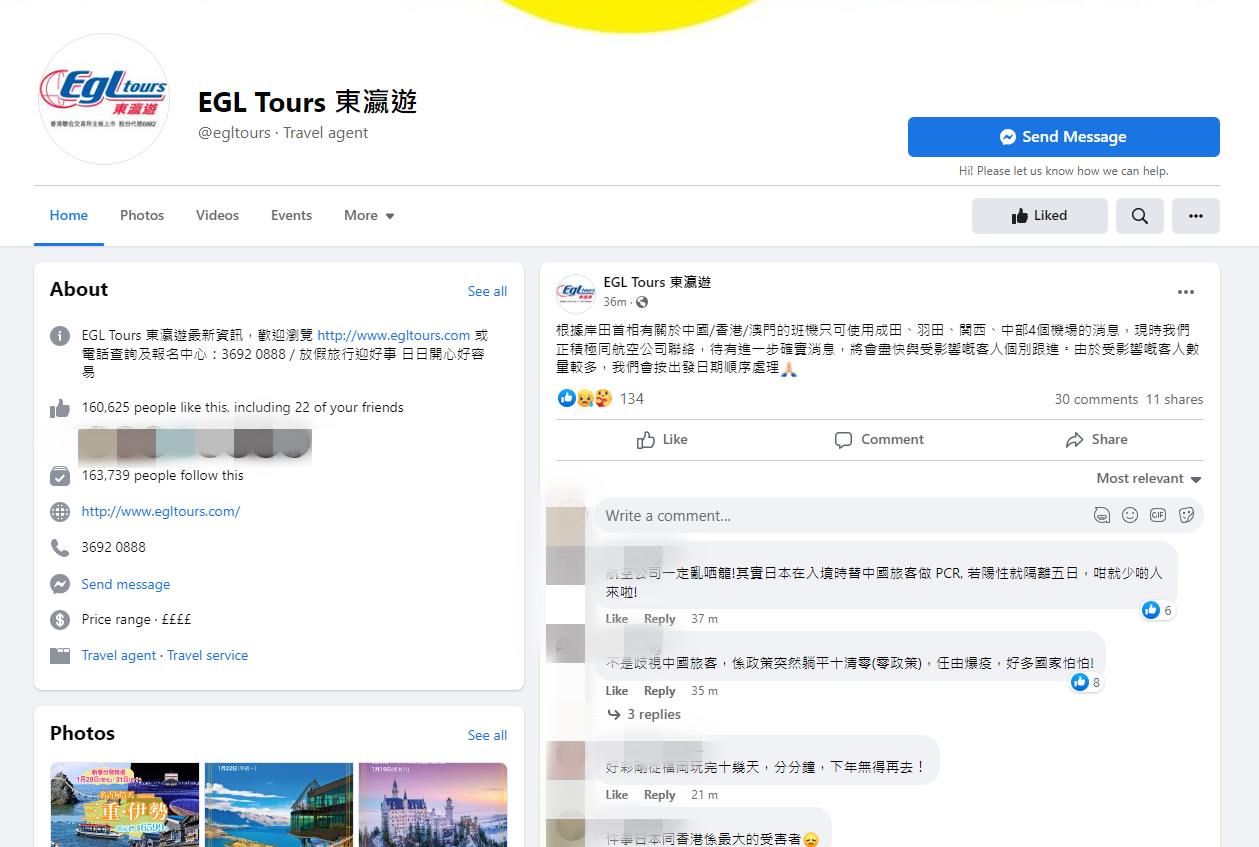This screenshot has height=847, width=1259.
Task: Expand the 3 replies thread
Action: 653,715
